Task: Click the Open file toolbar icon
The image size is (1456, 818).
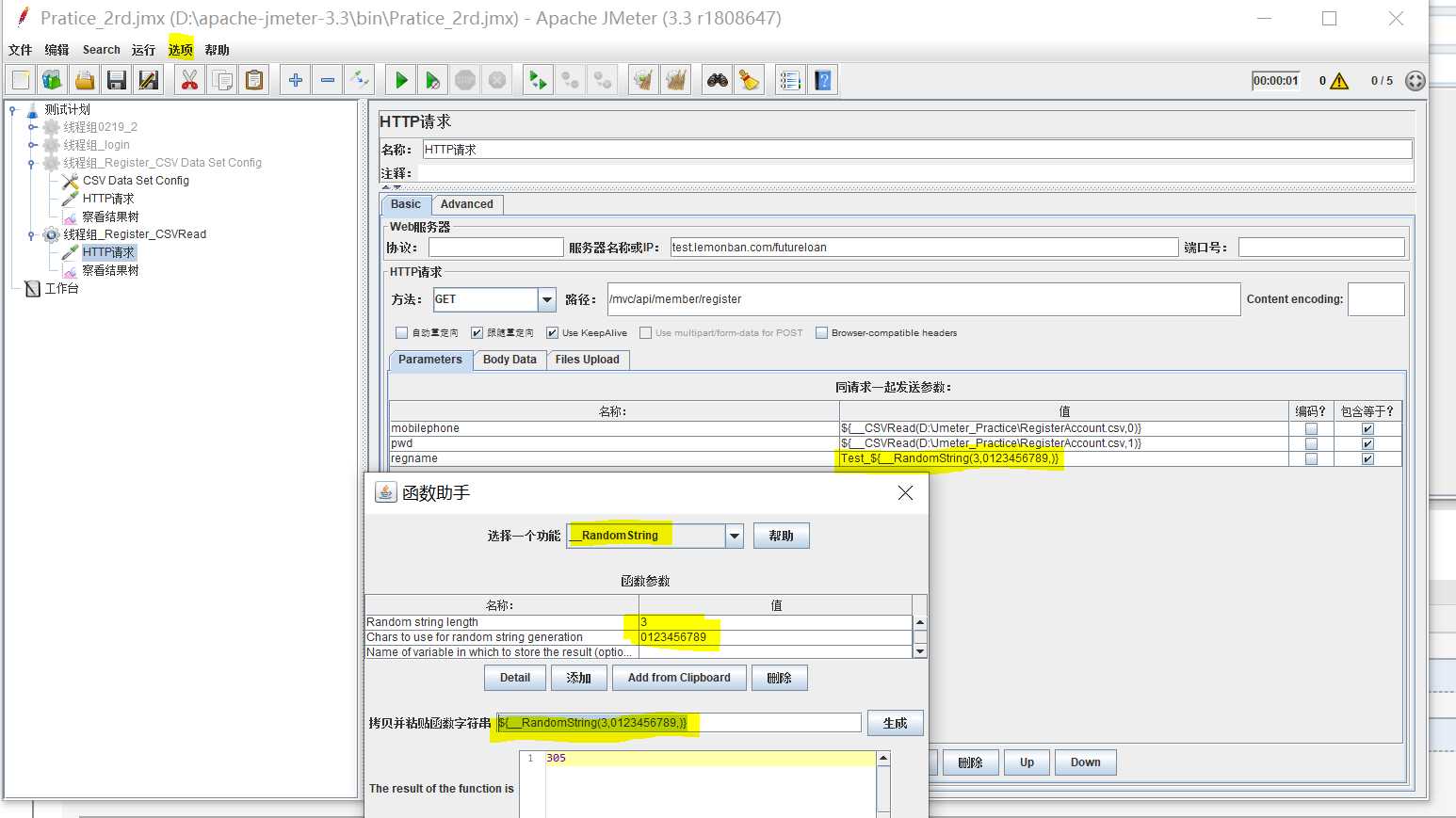Action: pyautogui.click(x=85, y=80)
